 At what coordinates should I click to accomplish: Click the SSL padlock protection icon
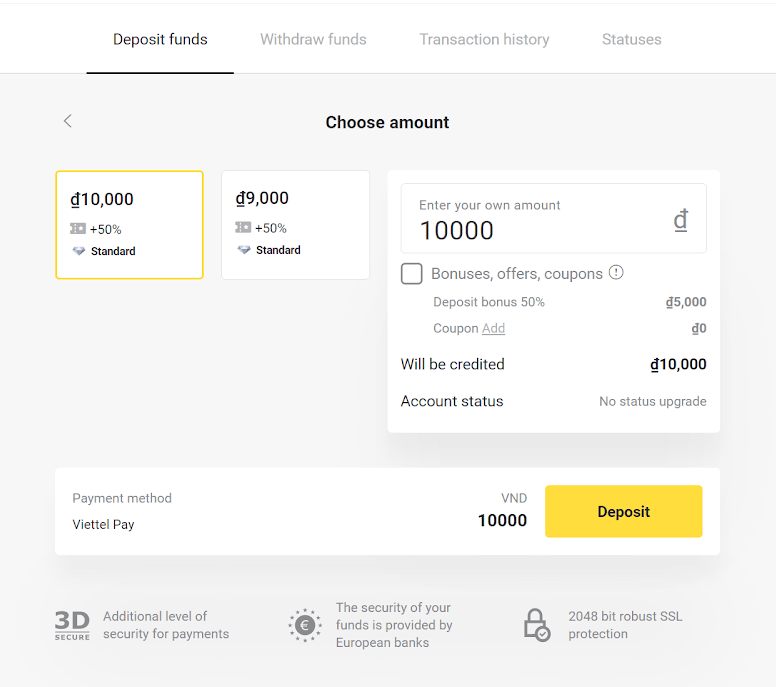(536, 625)
